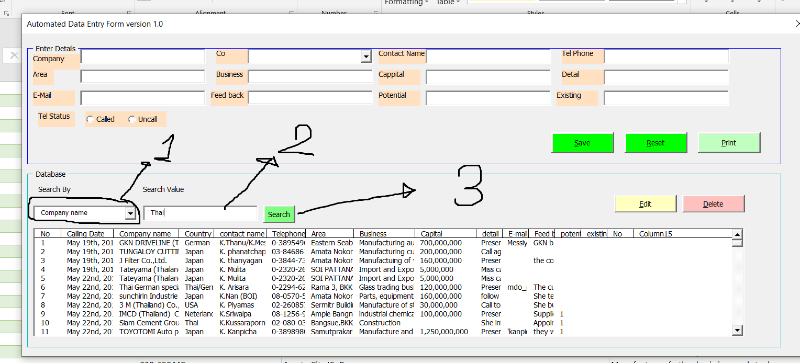Screen dimensions: 800x363
Task: Click the green Reset button
Action: click(656, 142)
